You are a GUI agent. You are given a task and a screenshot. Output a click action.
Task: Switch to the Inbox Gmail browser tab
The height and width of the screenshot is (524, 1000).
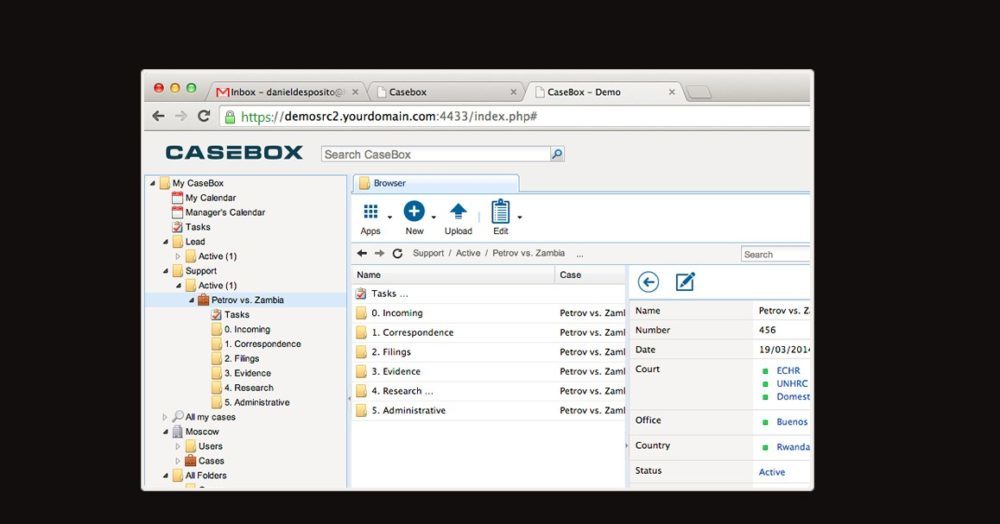tap(285, 92)
